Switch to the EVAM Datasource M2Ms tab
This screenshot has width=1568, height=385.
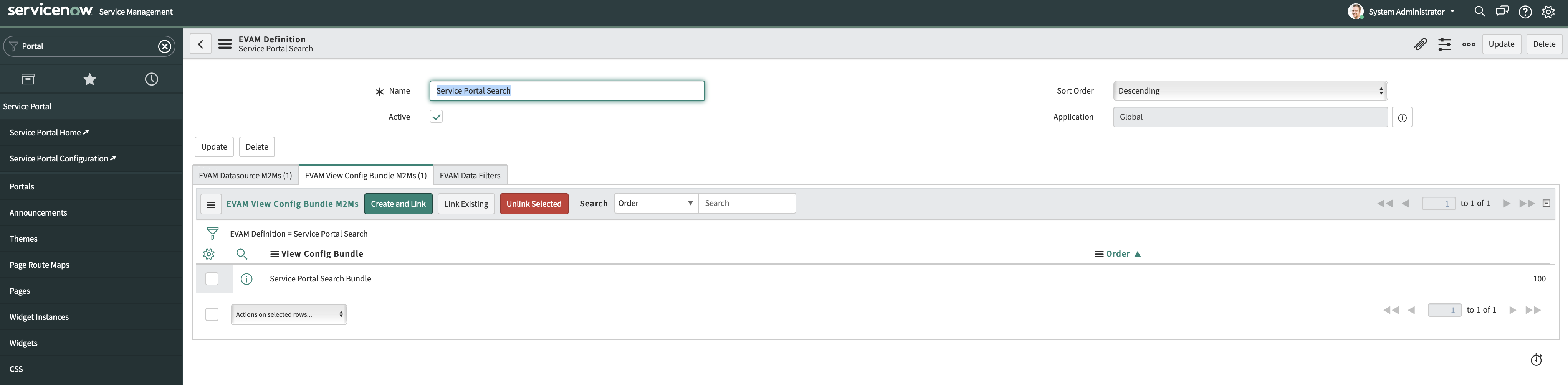click(245, 174)
